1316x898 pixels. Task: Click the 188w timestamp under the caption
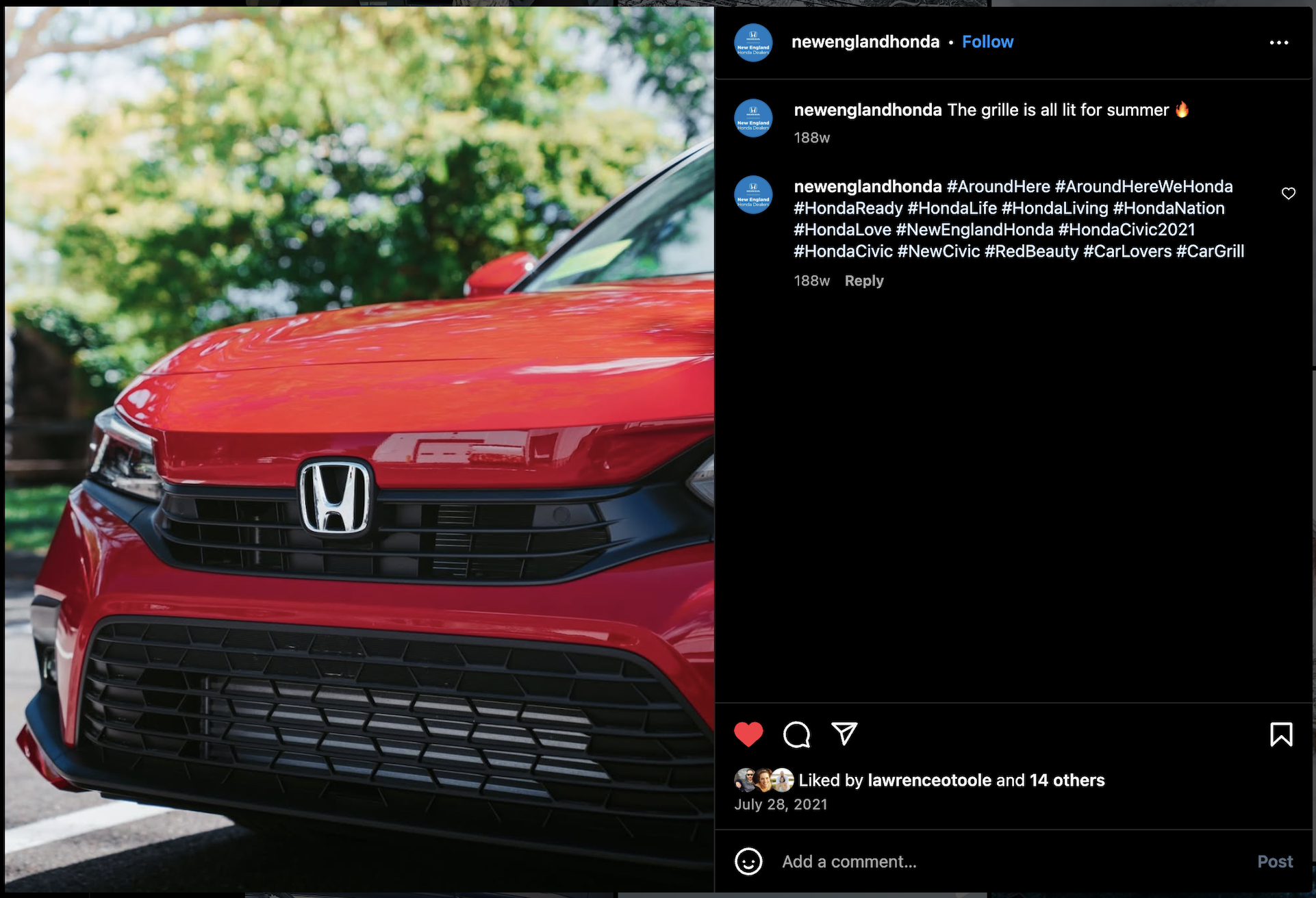(811, 138)
